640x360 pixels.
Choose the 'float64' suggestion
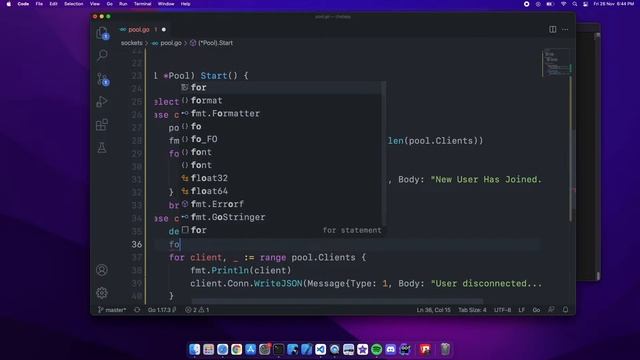(282, 191)
